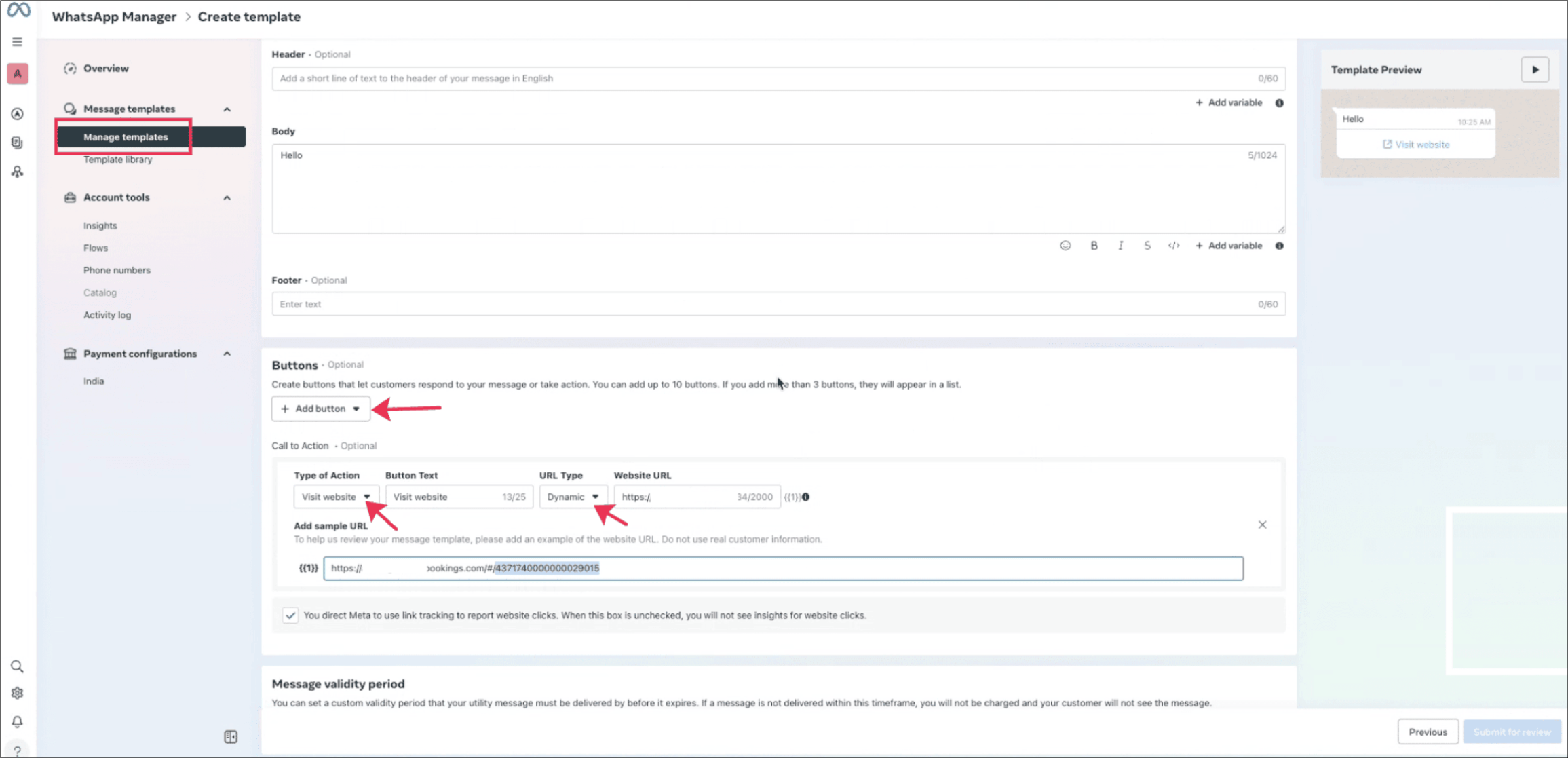Open notifications bell in sidebar
Image resolution: width=1568 pixels, height=758 pixels.
click(18, 721)
